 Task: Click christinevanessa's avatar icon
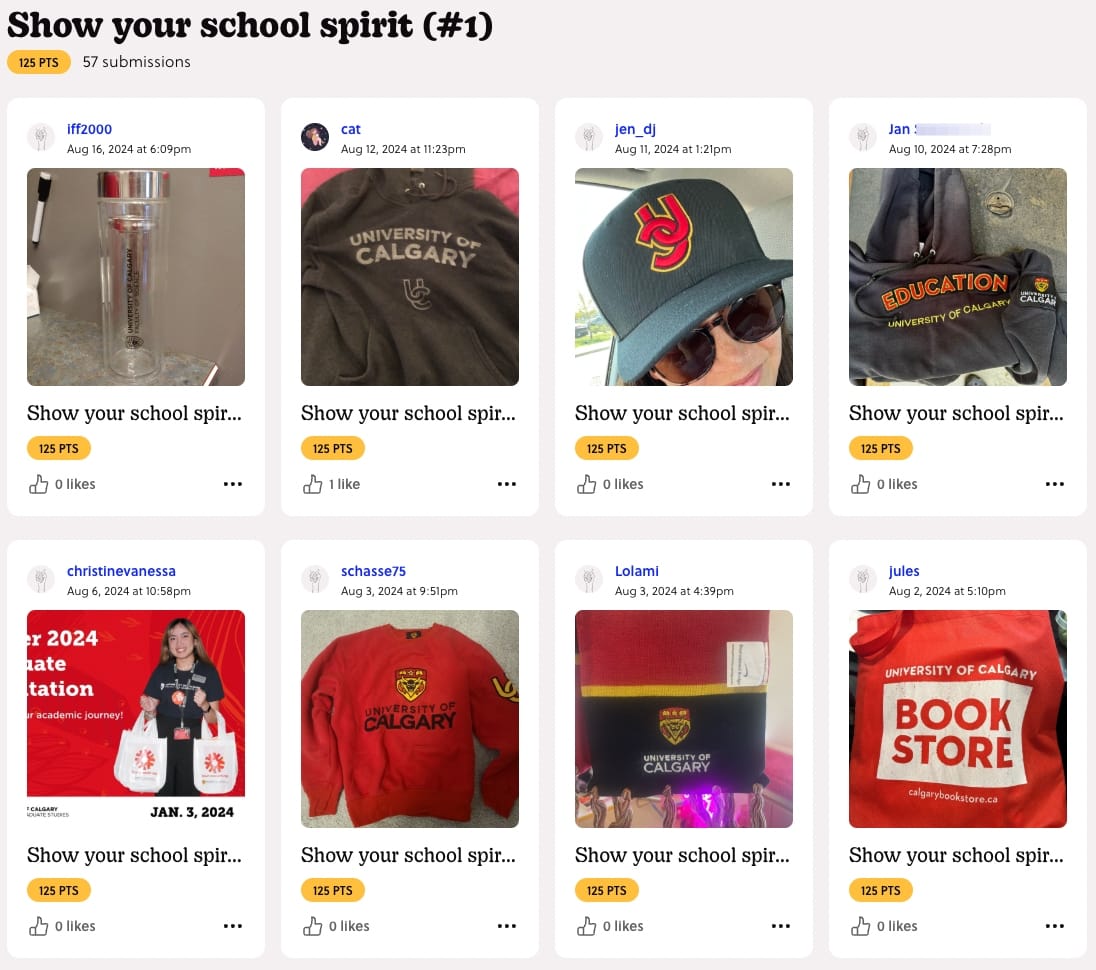pyautogui.click(x=41, y=579)
